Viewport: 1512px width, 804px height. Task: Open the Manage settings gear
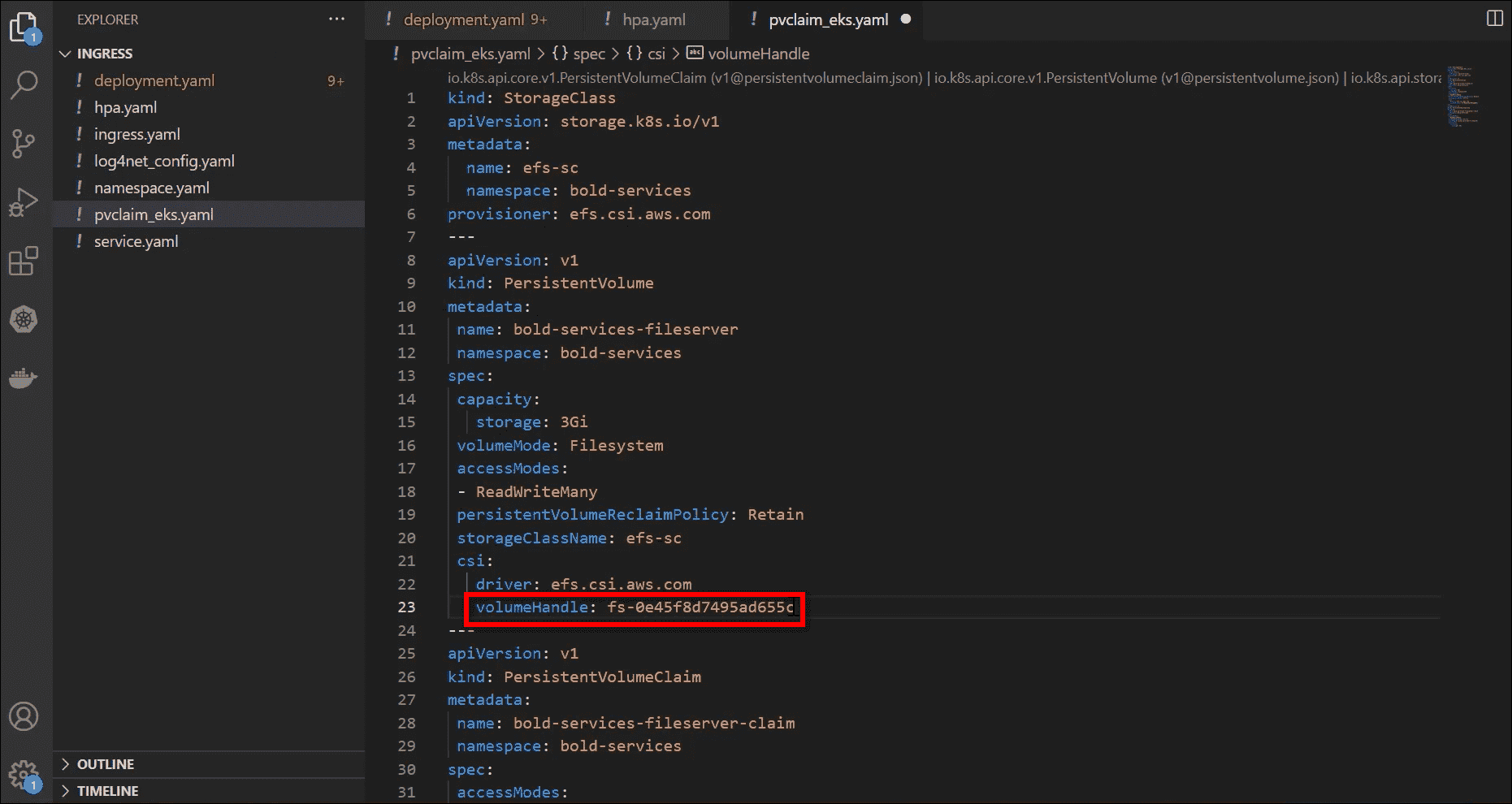(24, 774)
